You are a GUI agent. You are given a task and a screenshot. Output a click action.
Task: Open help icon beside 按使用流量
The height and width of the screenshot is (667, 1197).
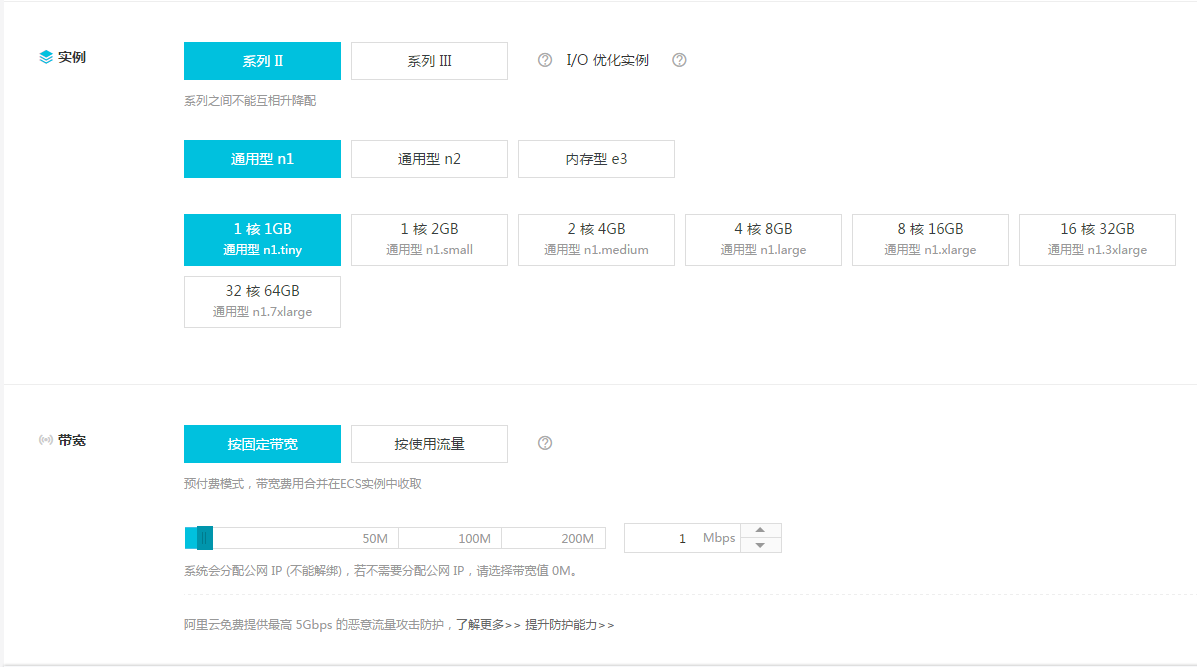[544, 443]
